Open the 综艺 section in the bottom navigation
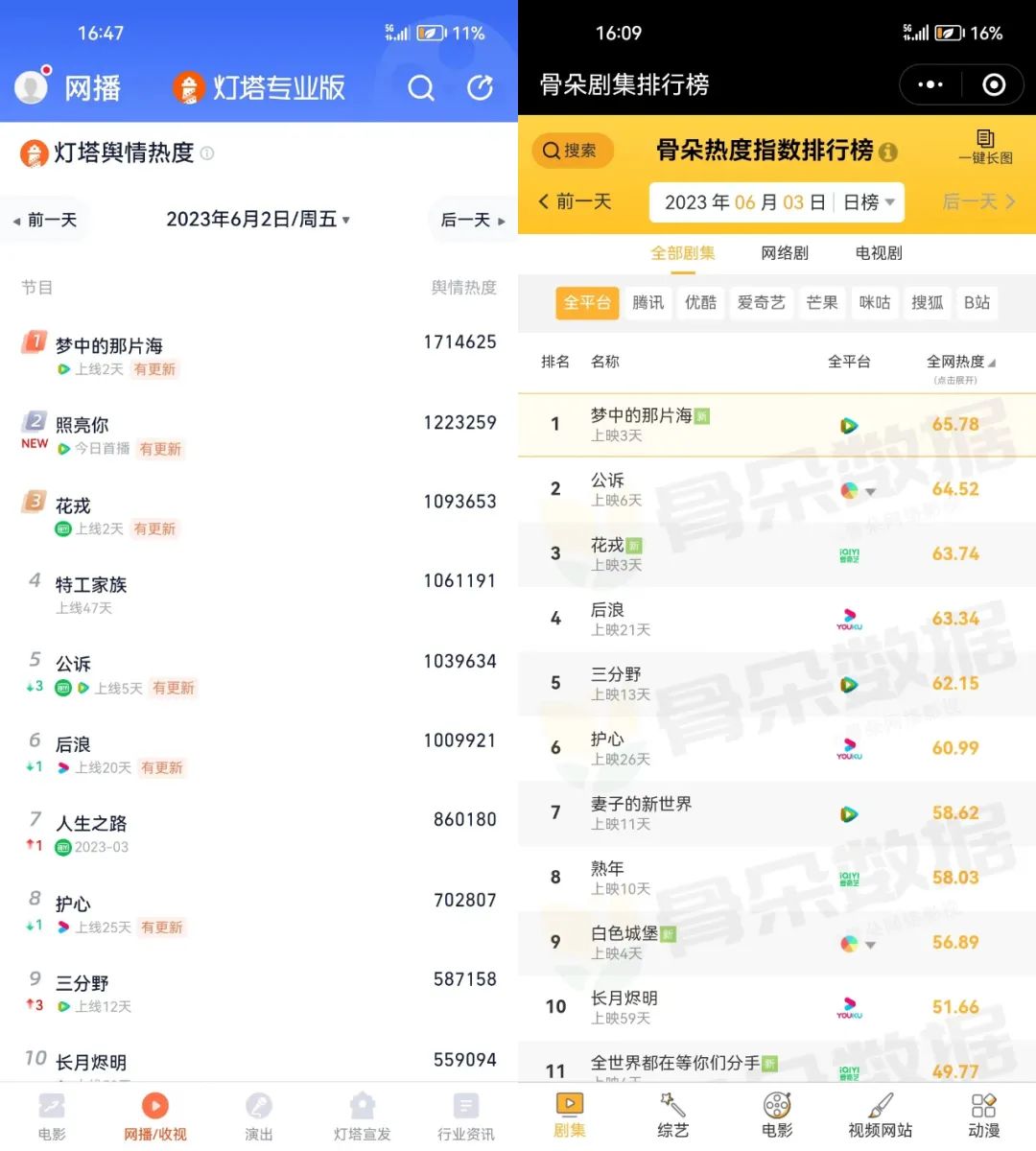This screenshot has height=1151, width=1036. tap(671, 1116)
